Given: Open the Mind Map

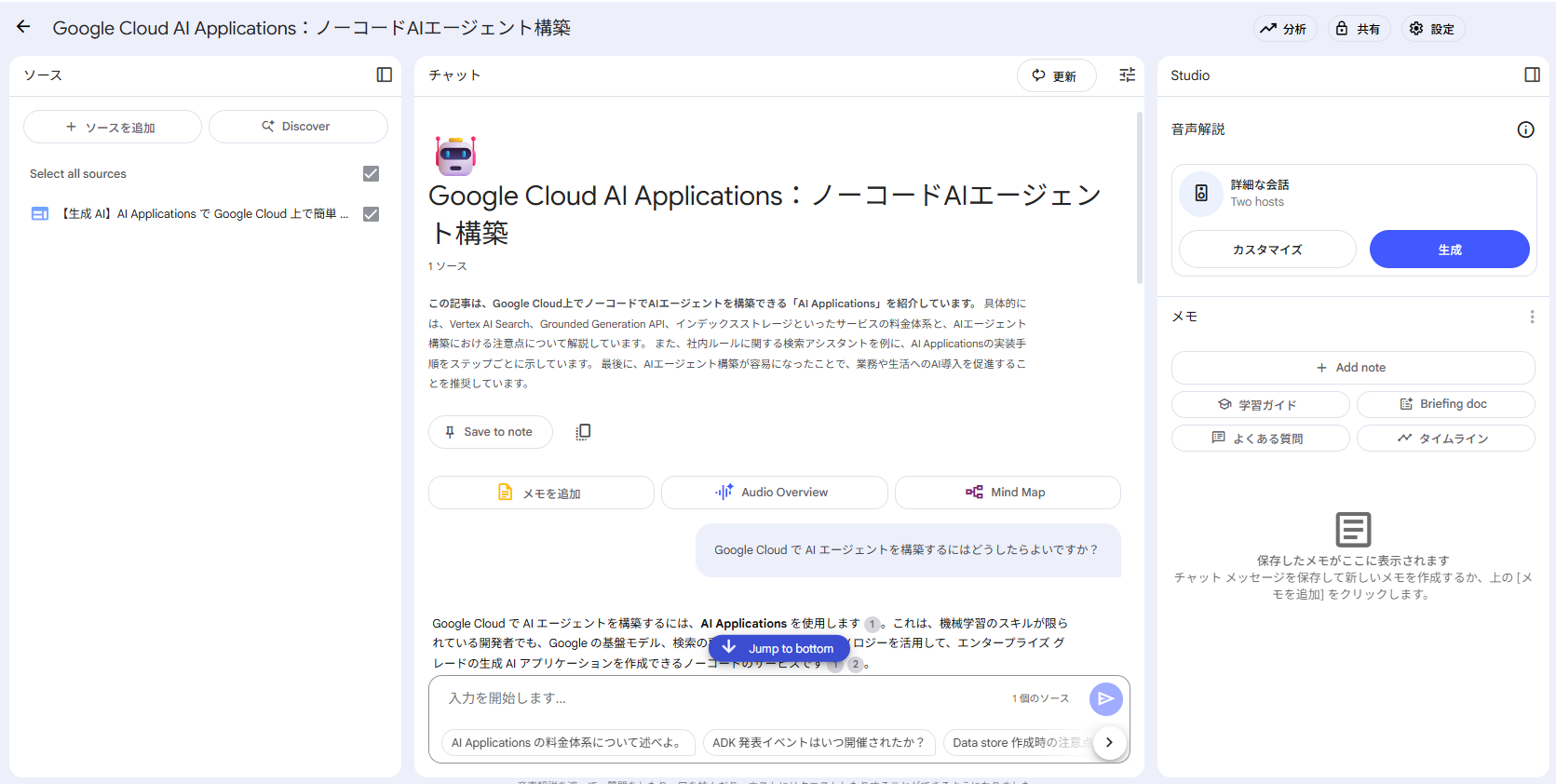Looking at the screenshot, I should pyautogui.click(x=1008, y=493).
